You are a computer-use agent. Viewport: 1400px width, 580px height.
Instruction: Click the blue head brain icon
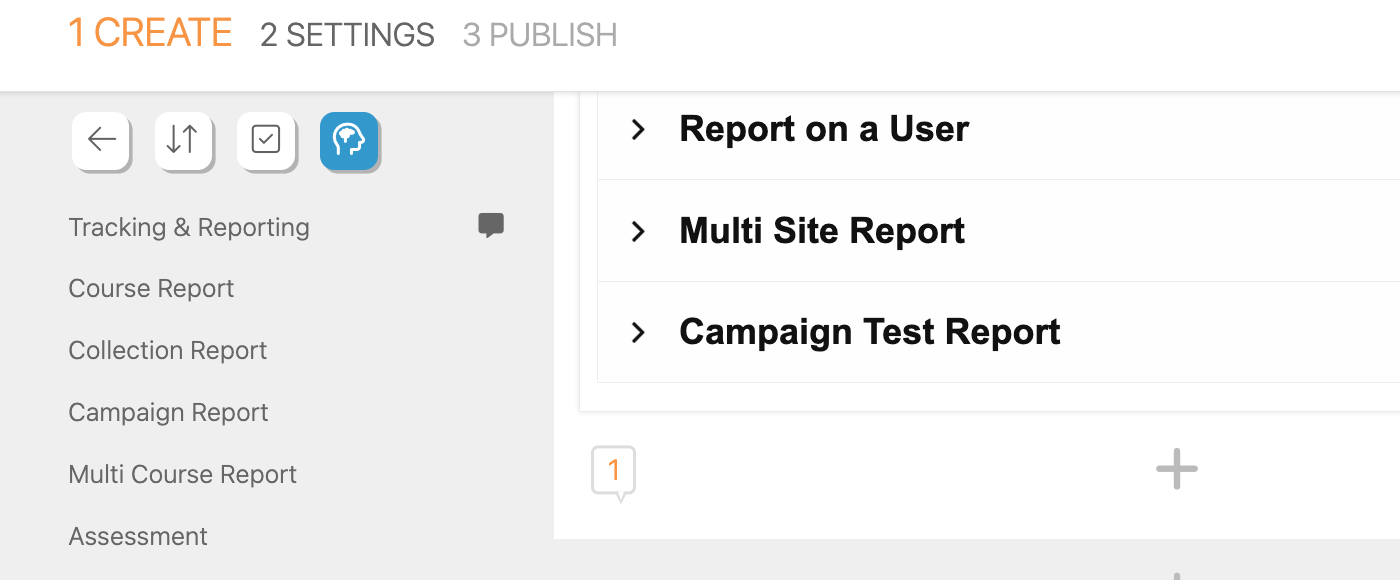349,140
